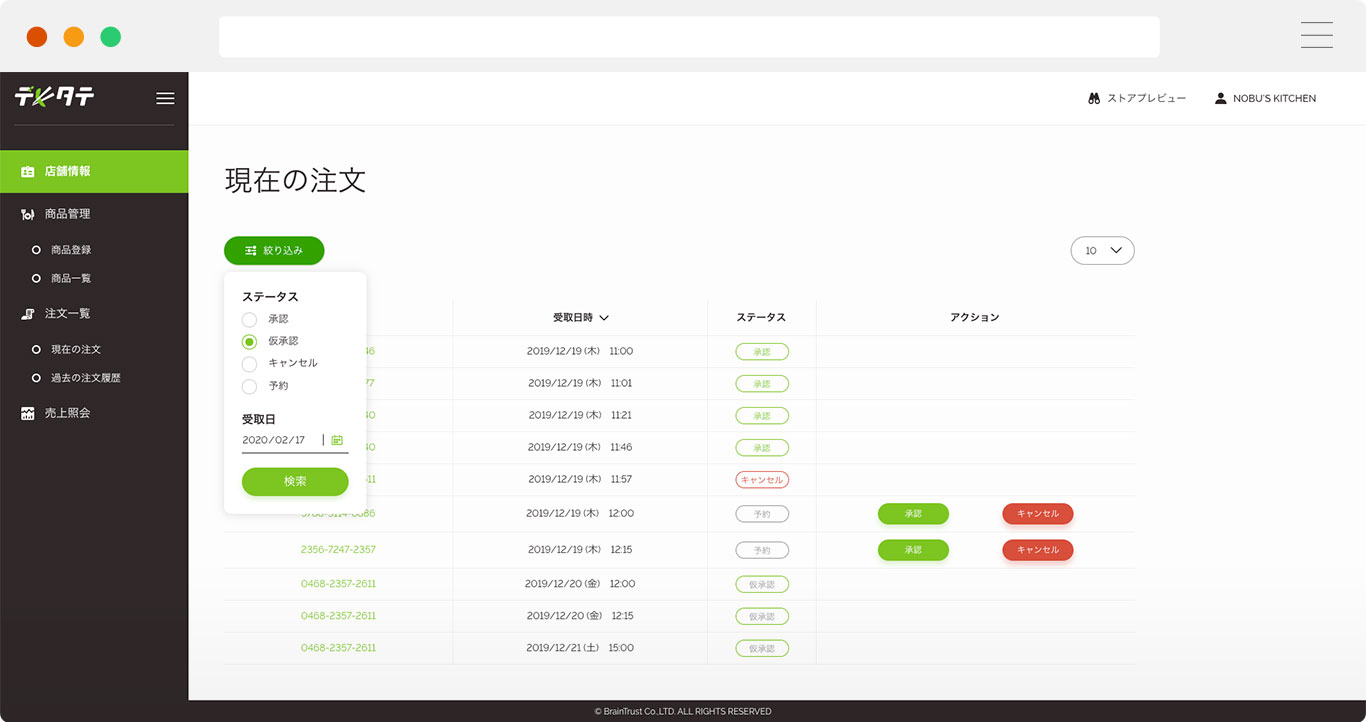This screenshot has width=1366, height=722.
Task: Open the rows-per-page dropdown showing 10
Action: click(1102, 251)
